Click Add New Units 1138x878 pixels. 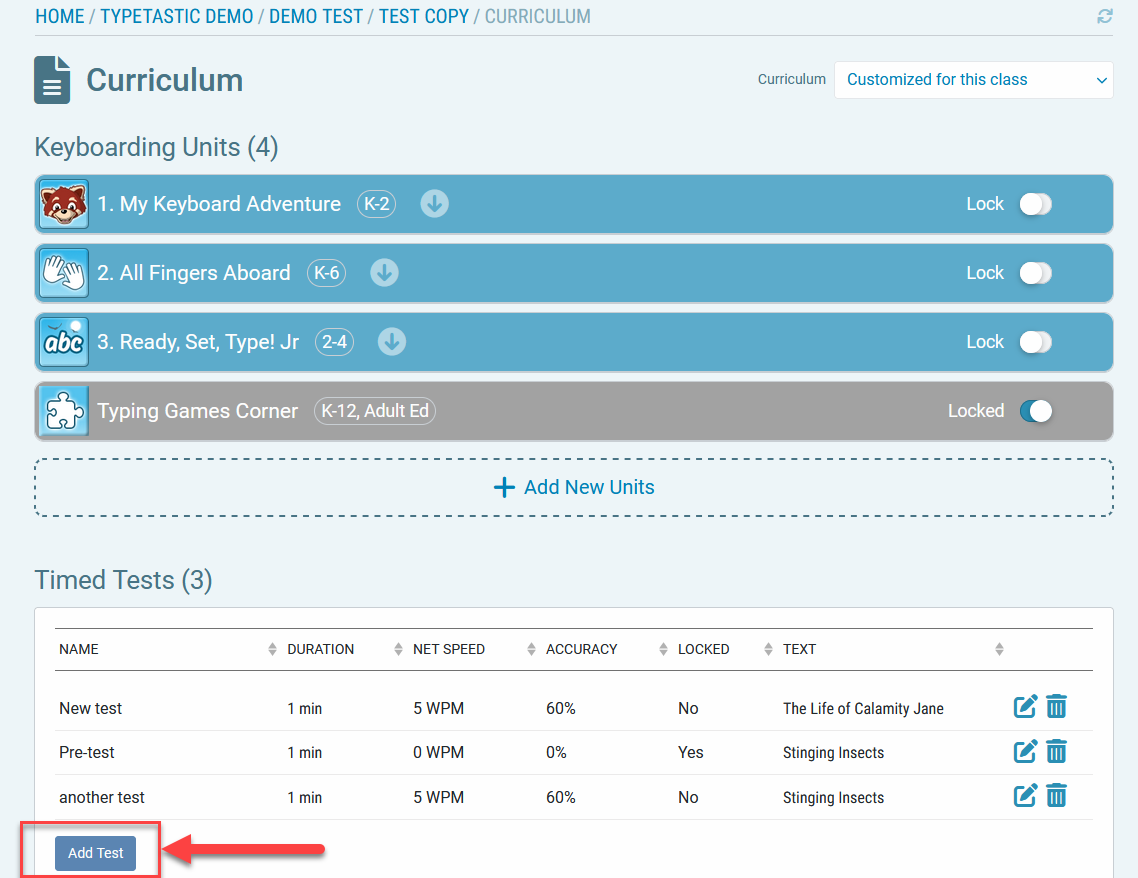[574, 487]
